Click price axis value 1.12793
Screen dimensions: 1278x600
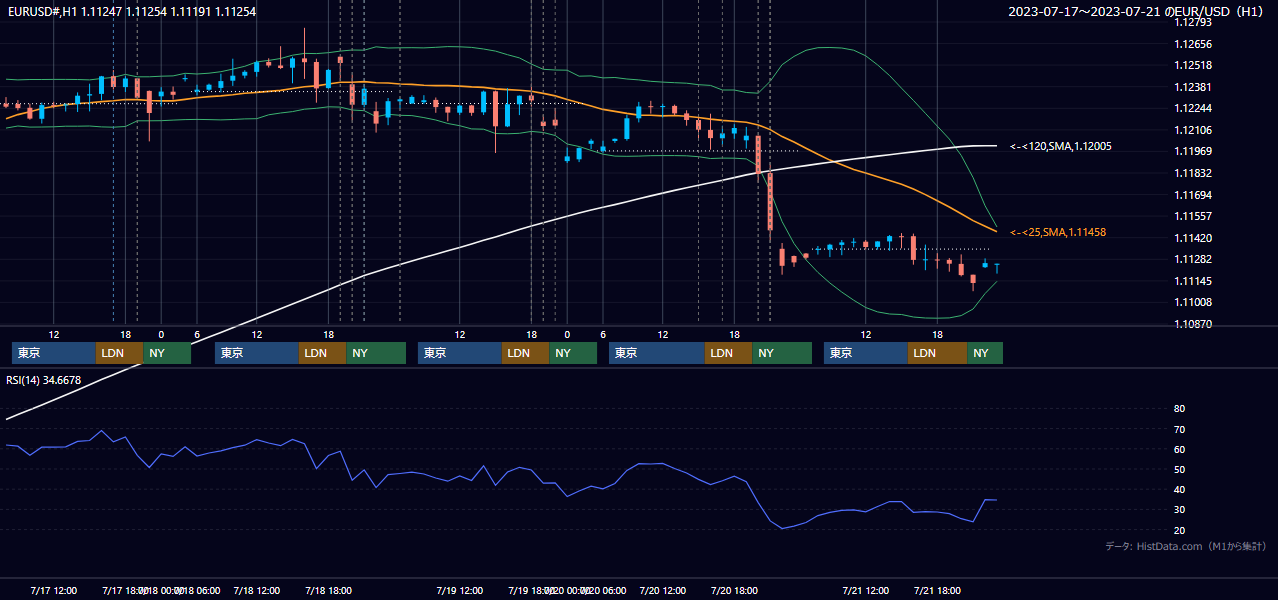(x=1192, y=22)
